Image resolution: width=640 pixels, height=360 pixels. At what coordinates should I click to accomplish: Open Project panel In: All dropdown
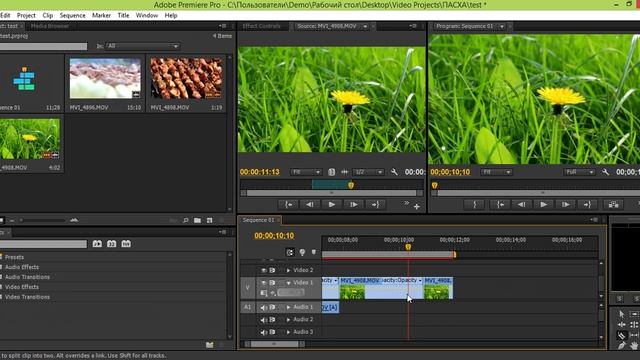tap(142, 46)
